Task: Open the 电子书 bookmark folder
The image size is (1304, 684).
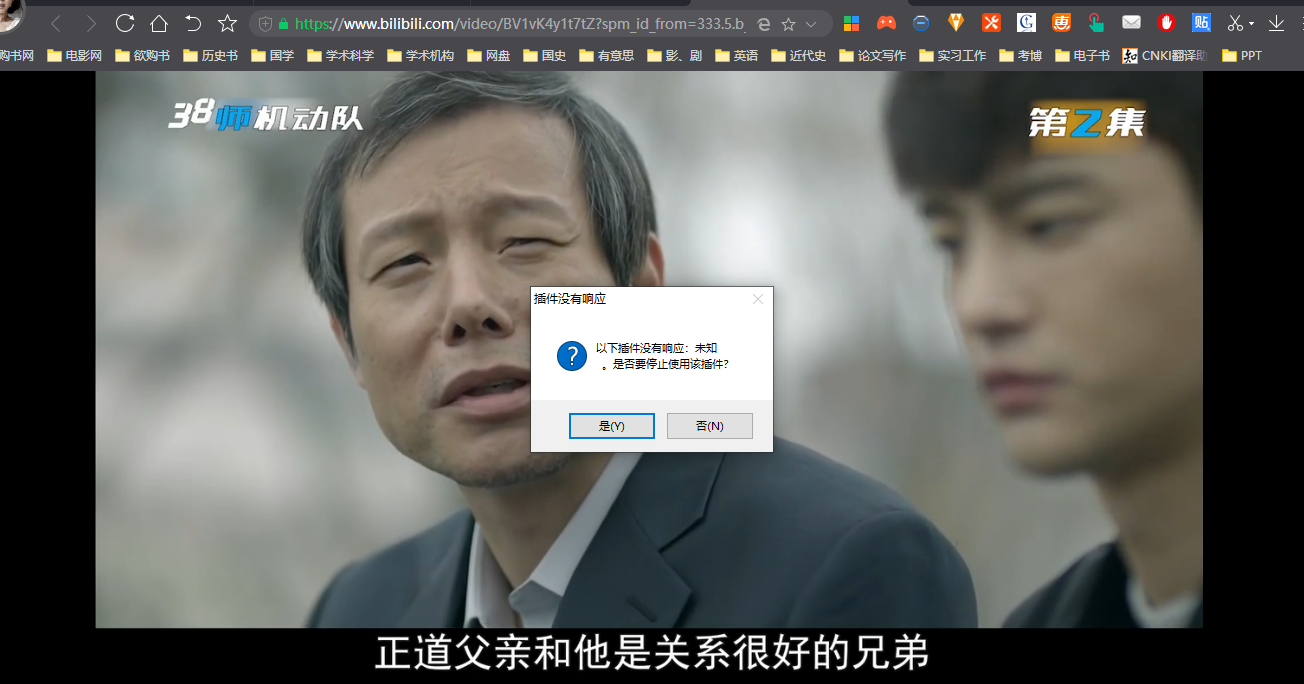Action: click(x=1083, y=56)
